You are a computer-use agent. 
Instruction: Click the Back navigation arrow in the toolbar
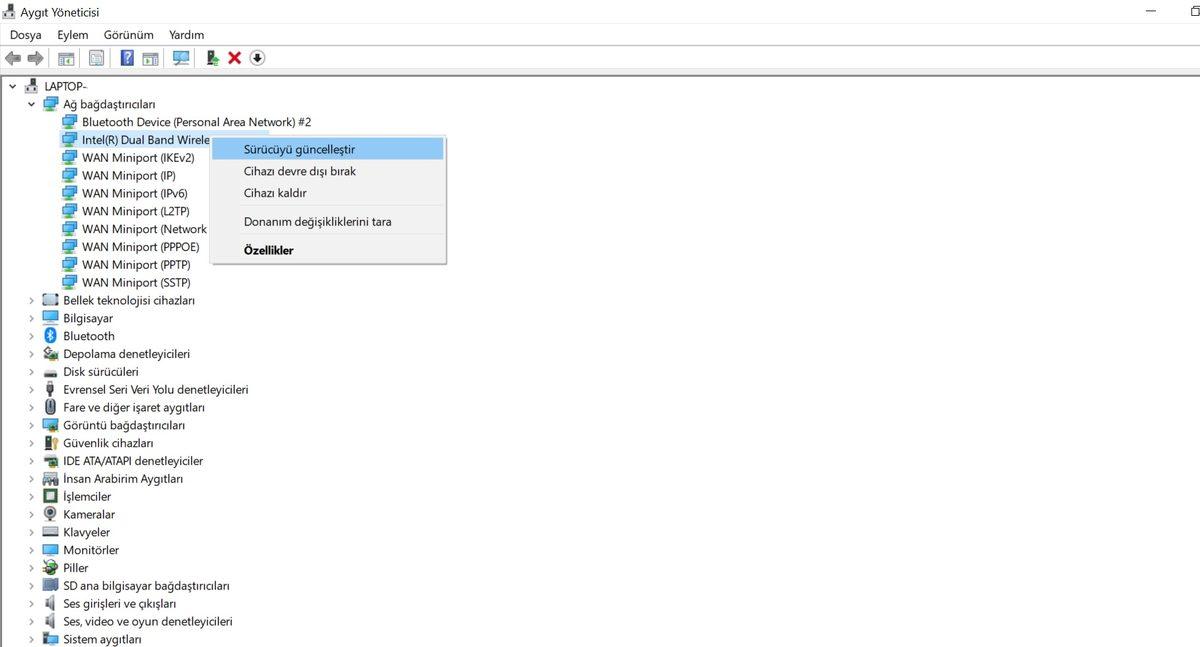[x=13, y=57]
